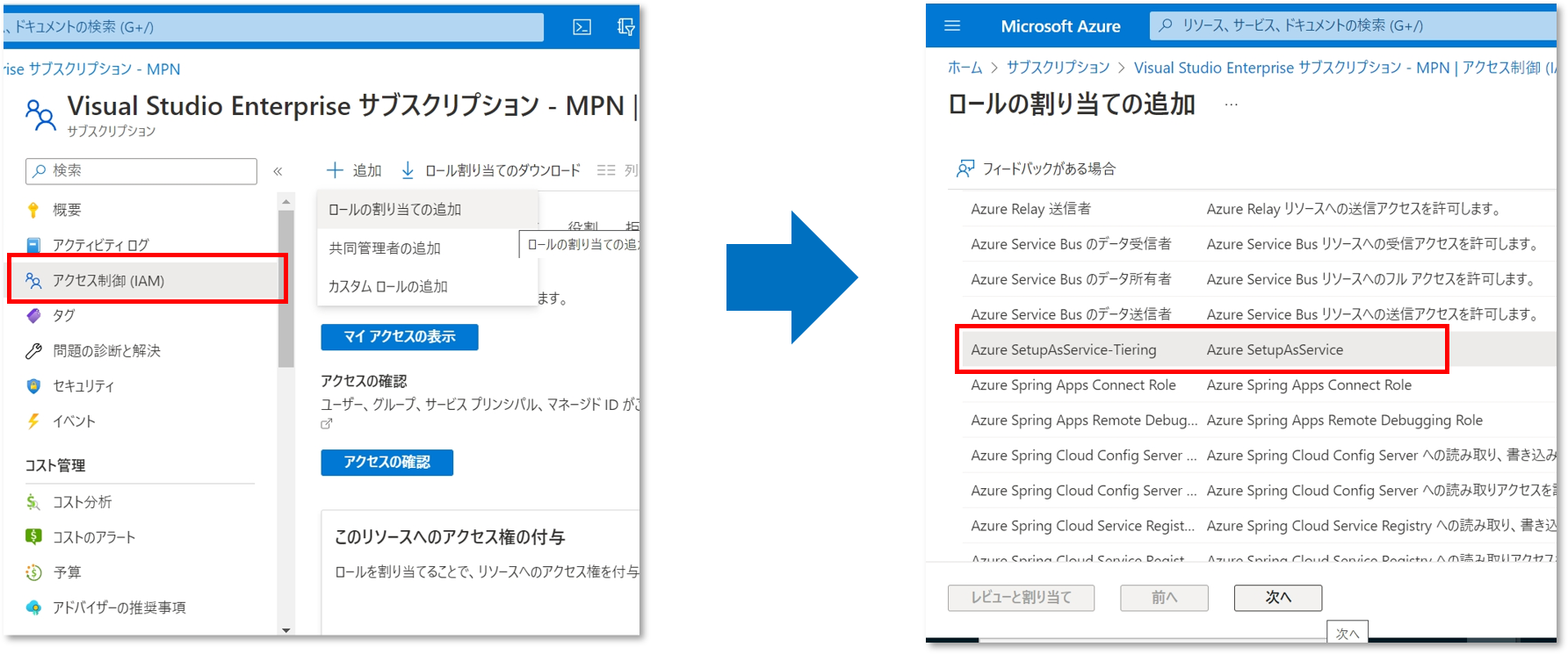Click the wrench diagnose icon
This screenshot has height=654, width=1568.
(33, 351)
